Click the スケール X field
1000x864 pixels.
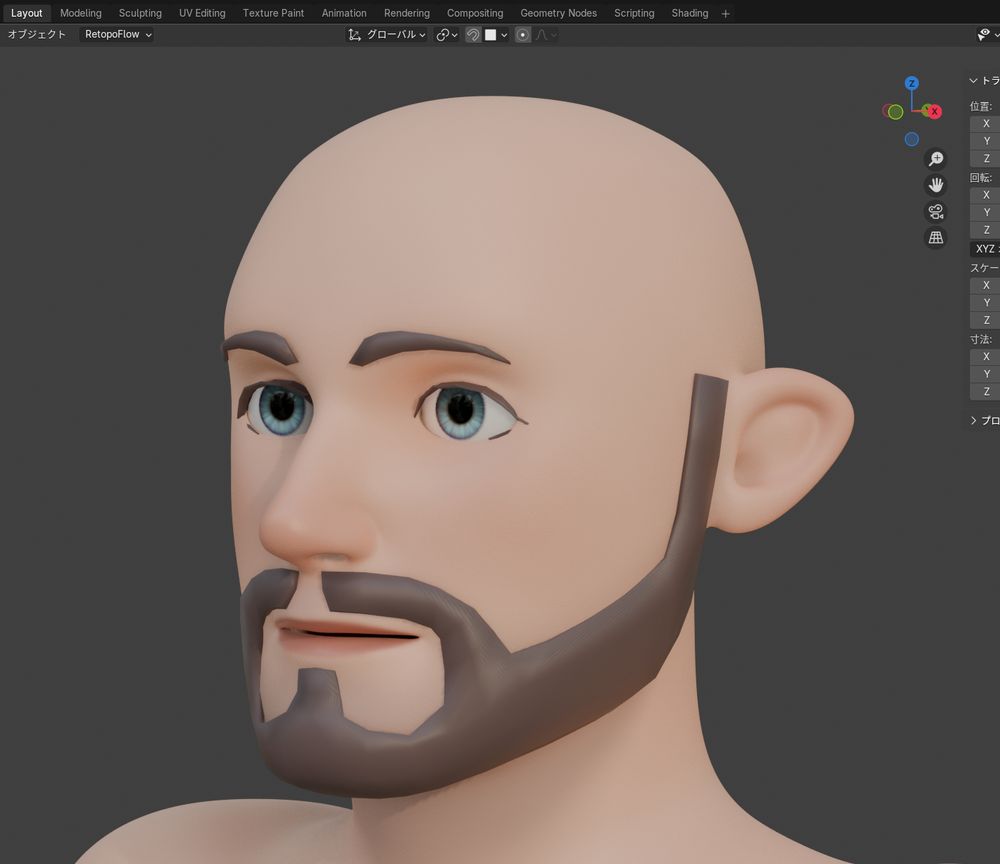(985, 285)
